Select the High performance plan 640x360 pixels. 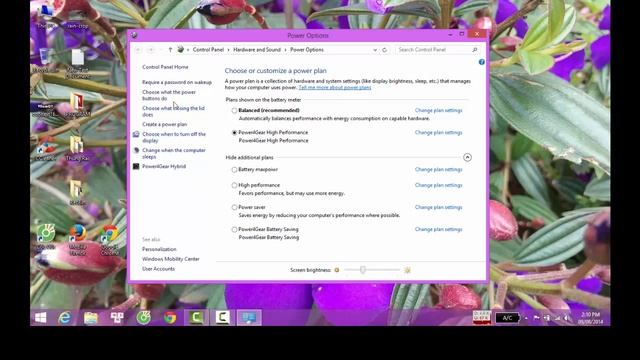point(234,185)
